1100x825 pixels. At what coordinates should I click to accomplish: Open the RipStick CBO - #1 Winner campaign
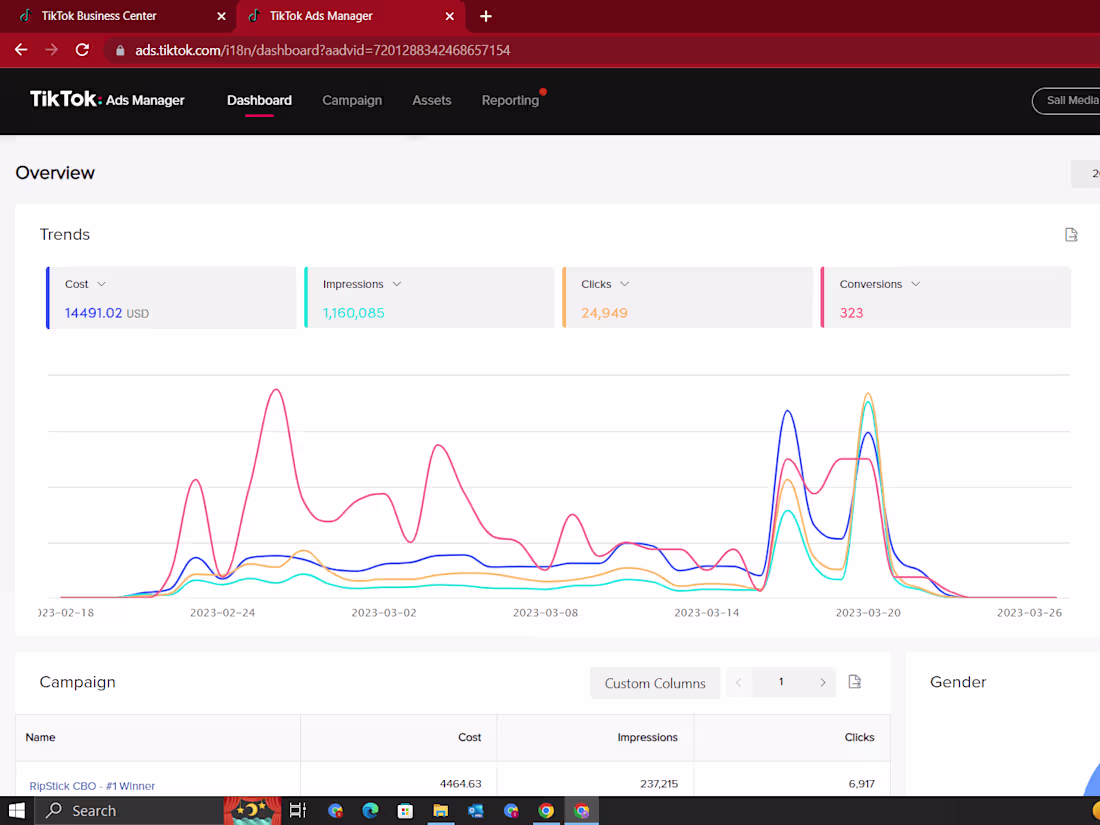point(92,786)
